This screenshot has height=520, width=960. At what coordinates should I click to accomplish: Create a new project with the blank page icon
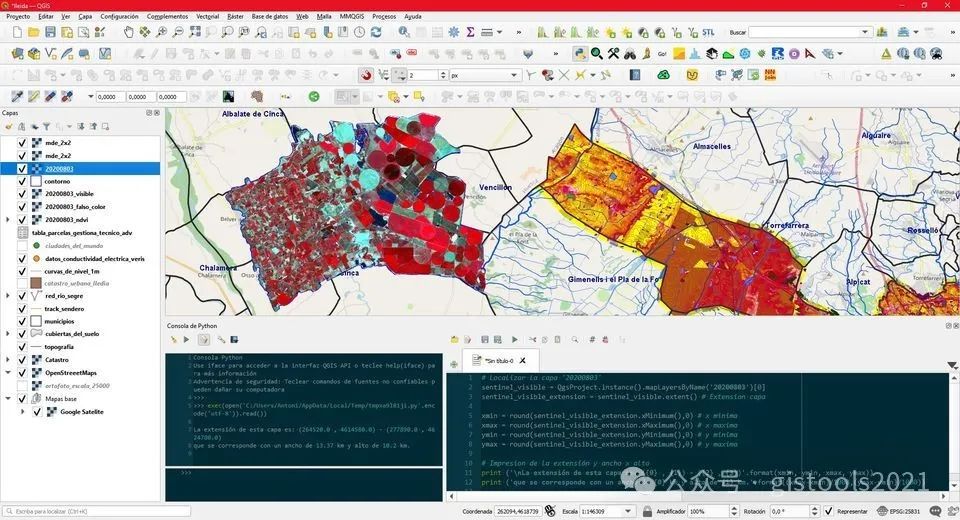17,32
